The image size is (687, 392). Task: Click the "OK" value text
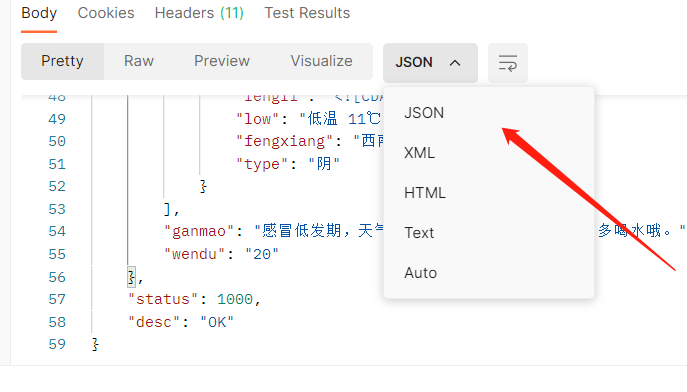(x=217, y=322)
